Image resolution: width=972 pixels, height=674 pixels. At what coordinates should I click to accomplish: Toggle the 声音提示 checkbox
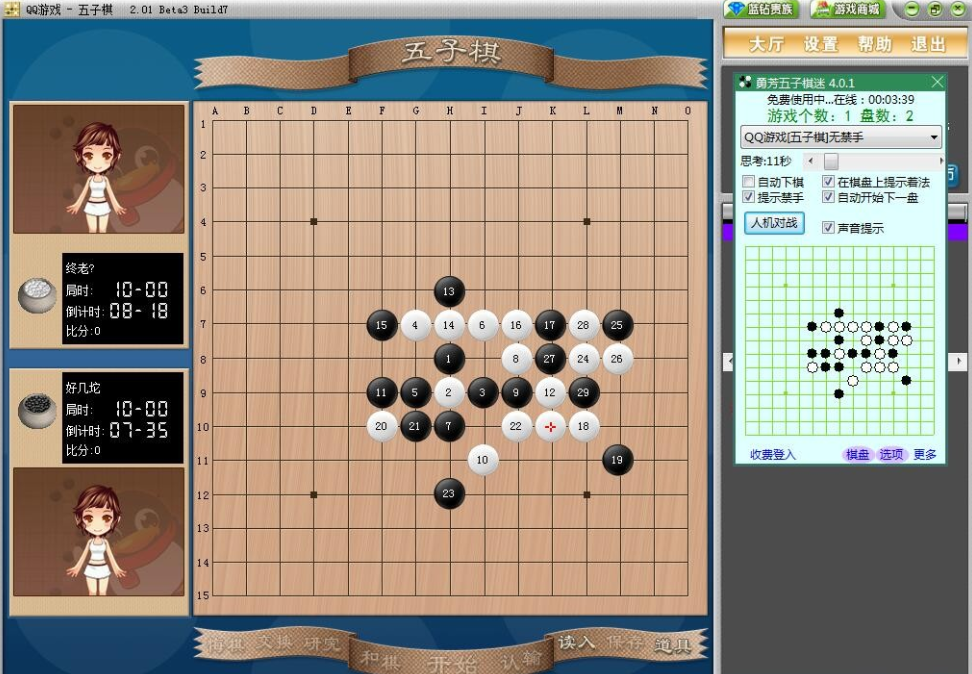[x=828, y=228]
